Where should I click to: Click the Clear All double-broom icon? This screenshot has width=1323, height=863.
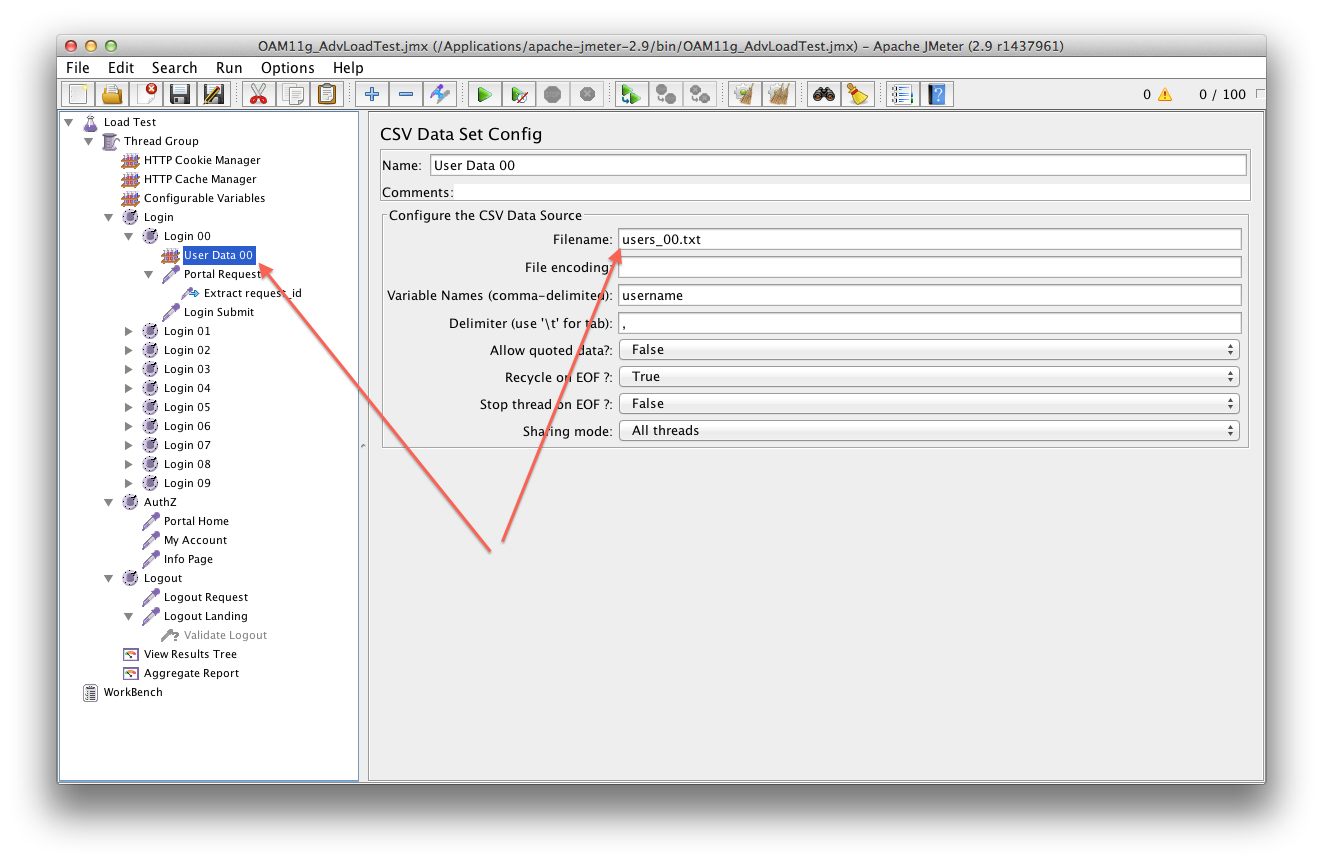click(x=778, y=94)
